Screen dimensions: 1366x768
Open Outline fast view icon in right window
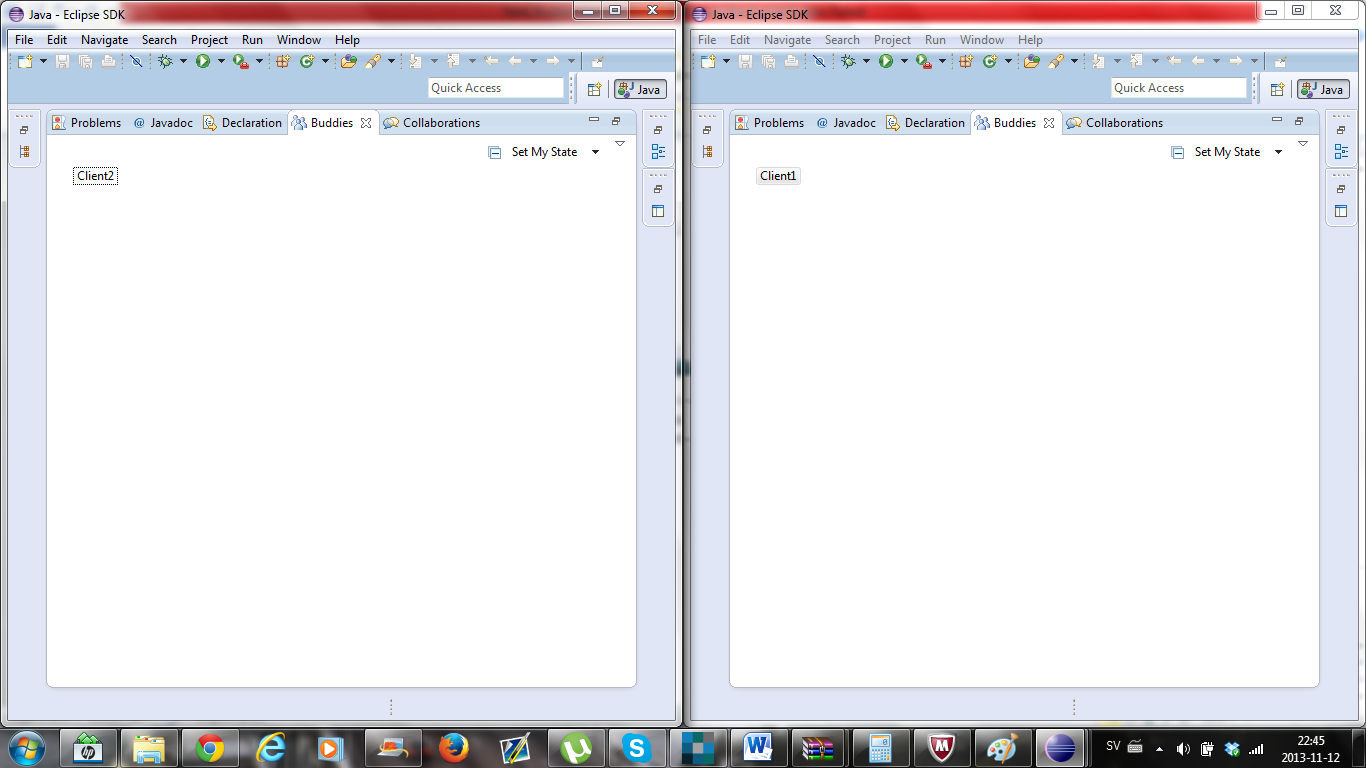point(1341,152)
